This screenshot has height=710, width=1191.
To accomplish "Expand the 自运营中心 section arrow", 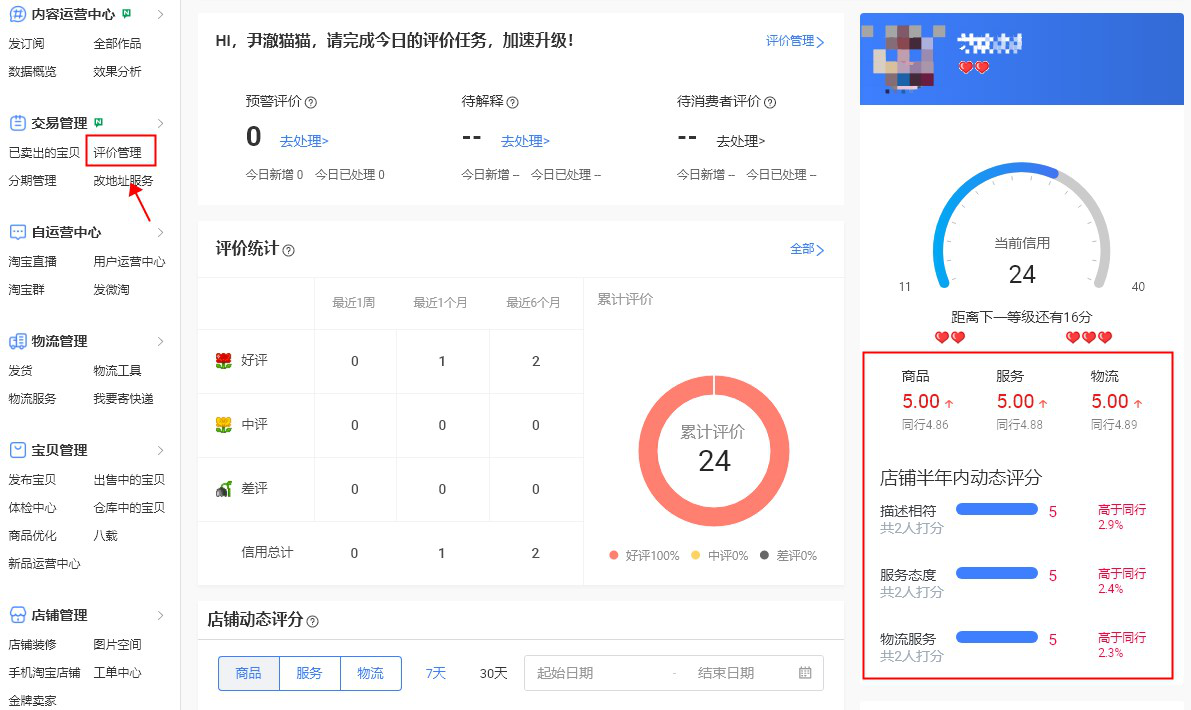I will pos(160,232).
